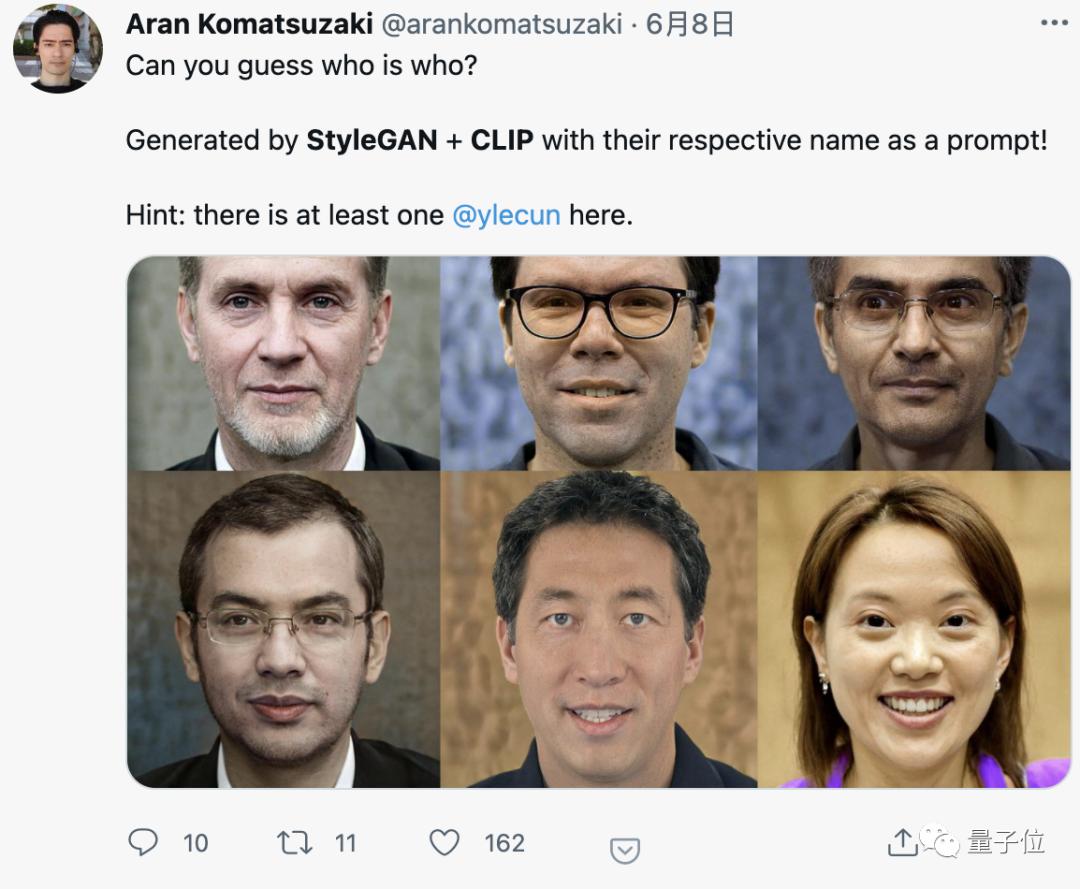1080x889 pixels.
Task: Open the bottom-right smiling woman image
Action: pos(914,629)
